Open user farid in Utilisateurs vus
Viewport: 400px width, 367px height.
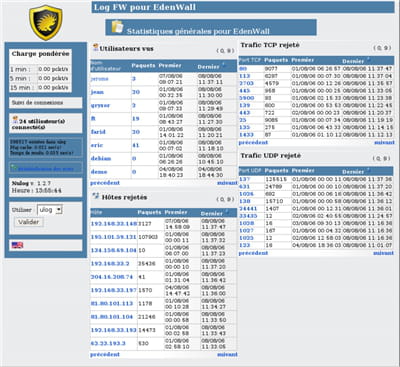pyautogui.click(x=98, y=132)
